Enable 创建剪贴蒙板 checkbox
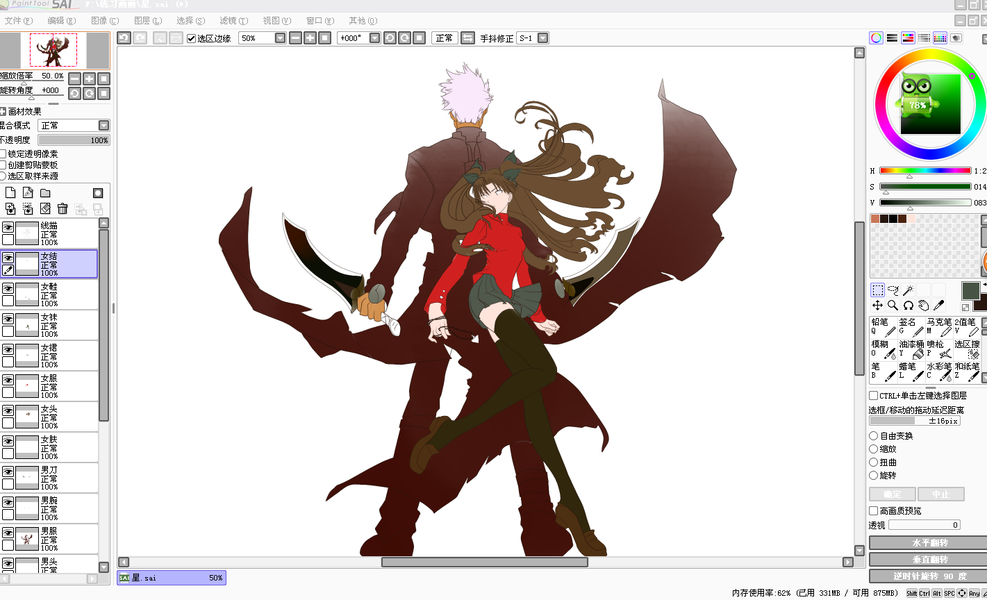The height and width of the screenshot is (600, 987). (3, 165)
